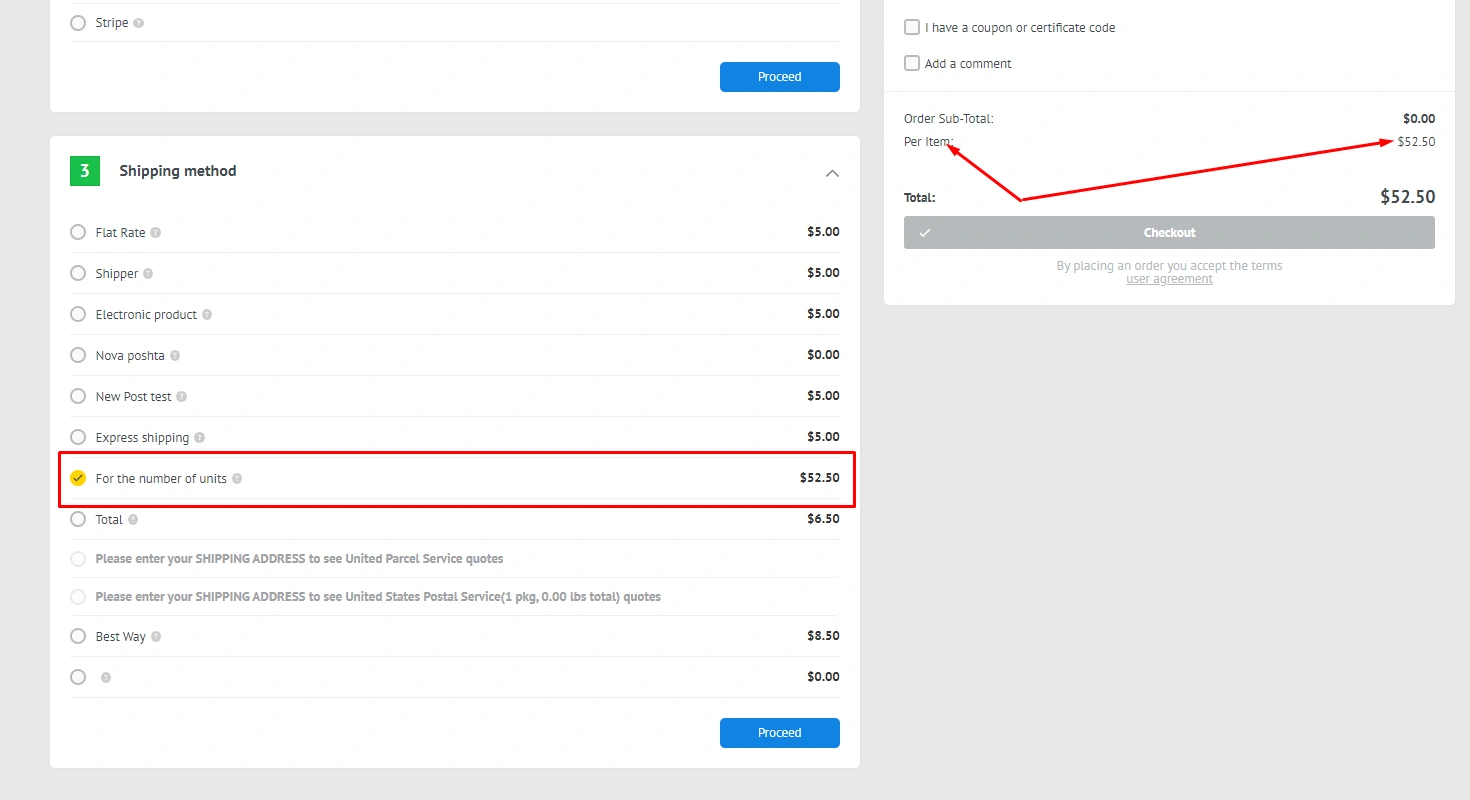The image size is (1470, 800).
Task: Click help icon beside Total shipping option
Action: click(133, 520)
